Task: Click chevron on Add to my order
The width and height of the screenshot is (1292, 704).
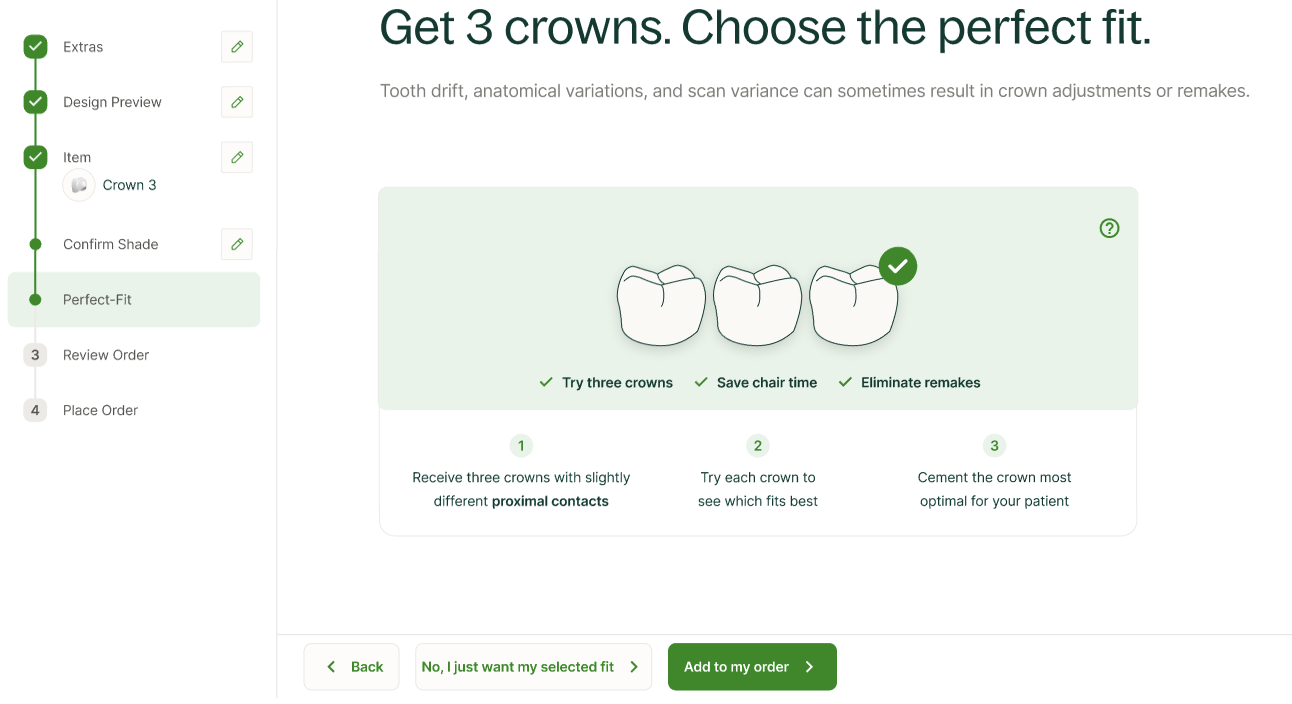Action: coord(810,667)
